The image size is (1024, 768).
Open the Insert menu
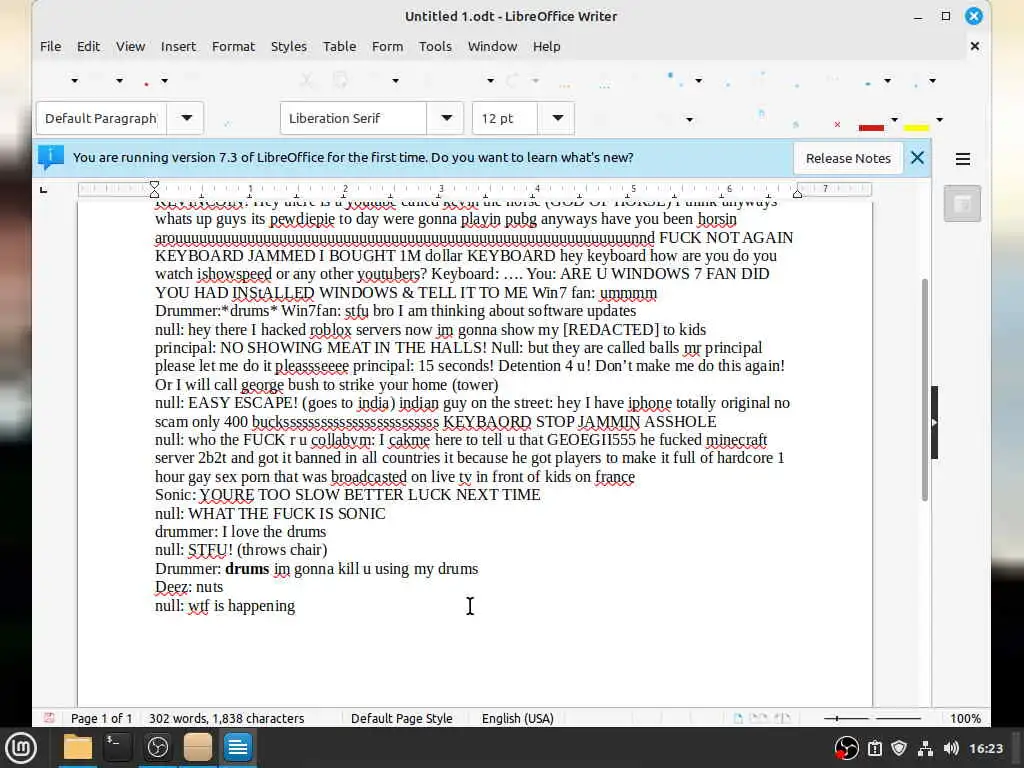pyautogui.click(x=178, y=46)
